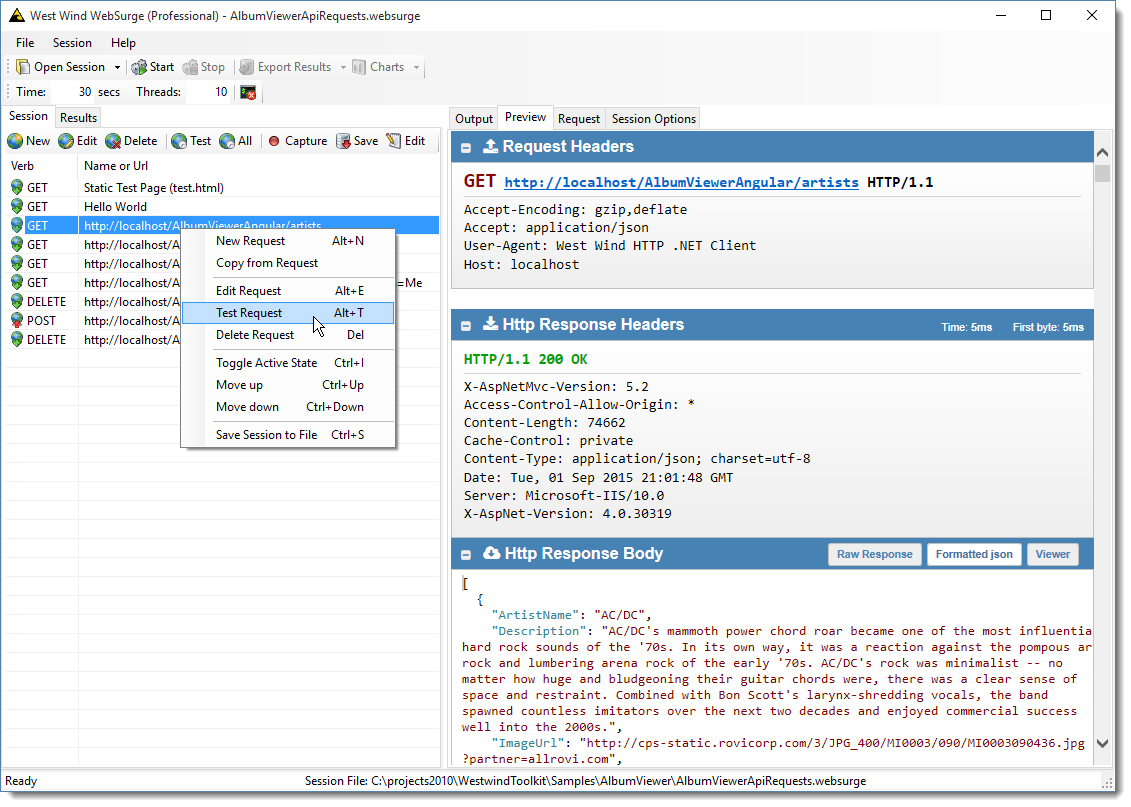Click the Threads count input field
This screenshot has height=807, width=1131.
click(x=208, y=92)
